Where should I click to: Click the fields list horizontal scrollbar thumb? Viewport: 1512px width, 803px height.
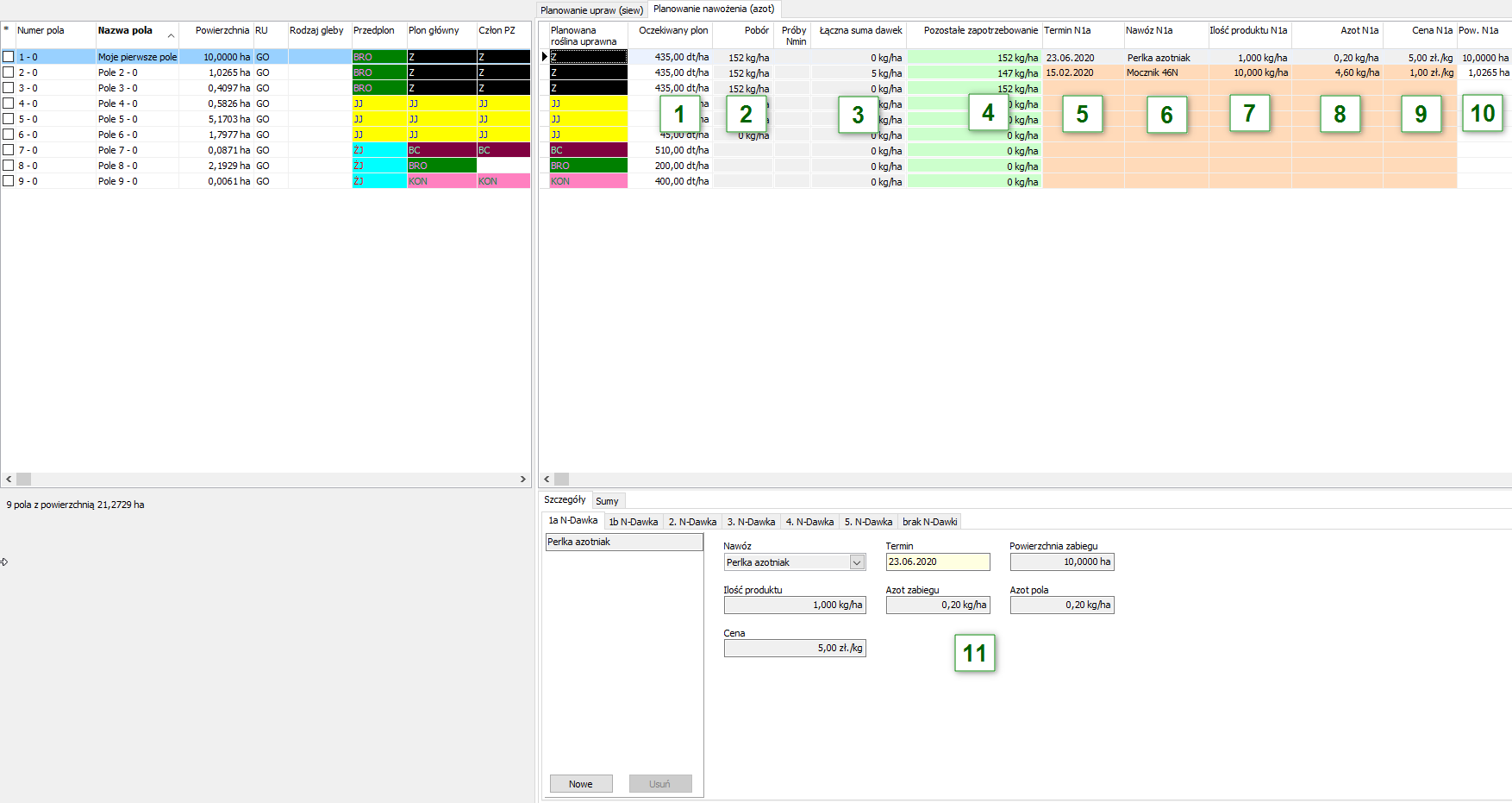click(x=23, y=479)
